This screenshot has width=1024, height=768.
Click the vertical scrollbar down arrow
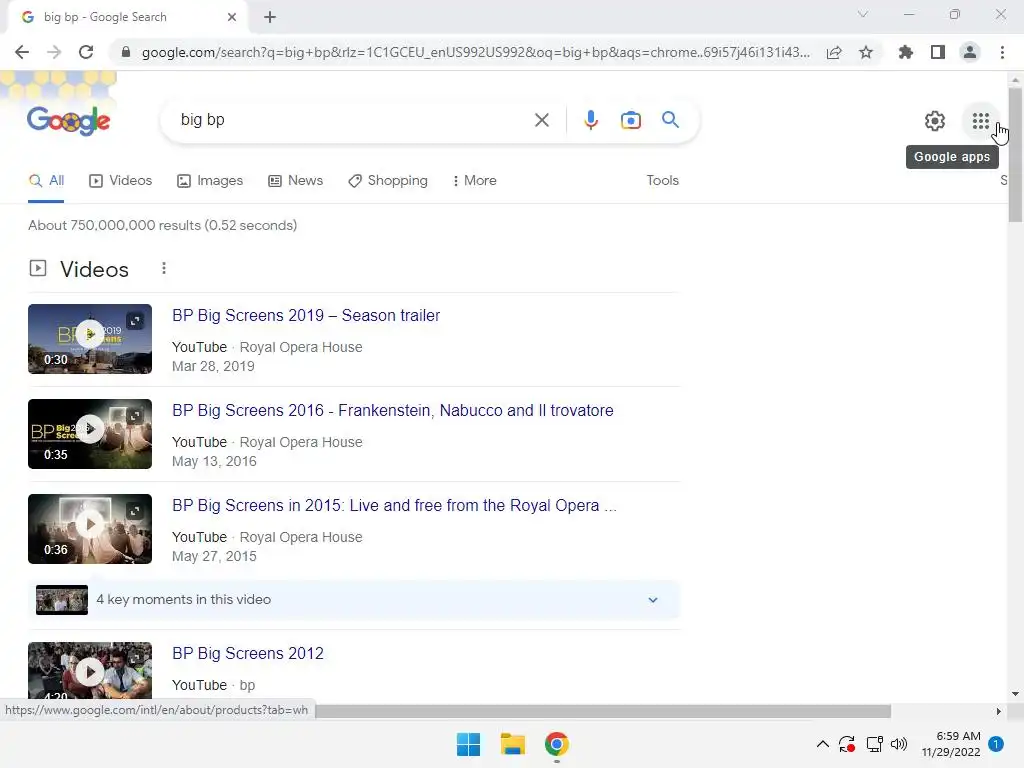[1015, 694]
